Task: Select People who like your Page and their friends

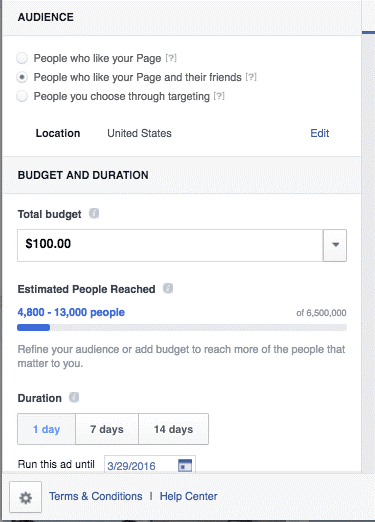Action: pos(22,77)
